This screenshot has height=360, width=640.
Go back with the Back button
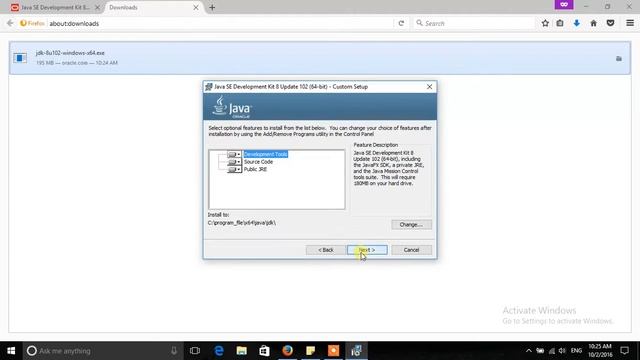click(x=326, y=250)
